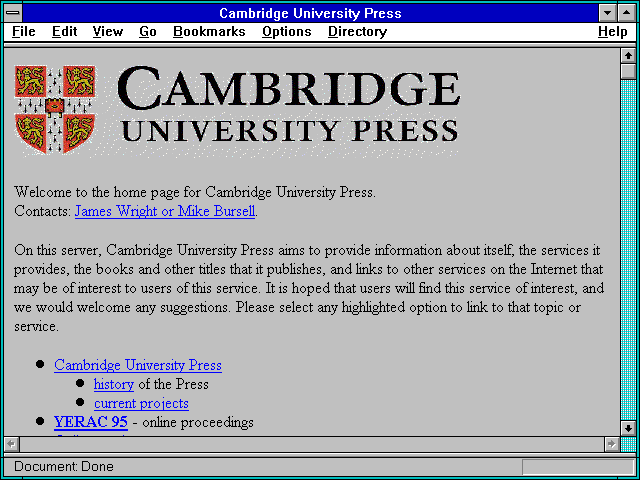Click the vertical scrollbar up arrow
Viewport: 640px width, 480px height.
pyautogui.click(x=628, y=56)
